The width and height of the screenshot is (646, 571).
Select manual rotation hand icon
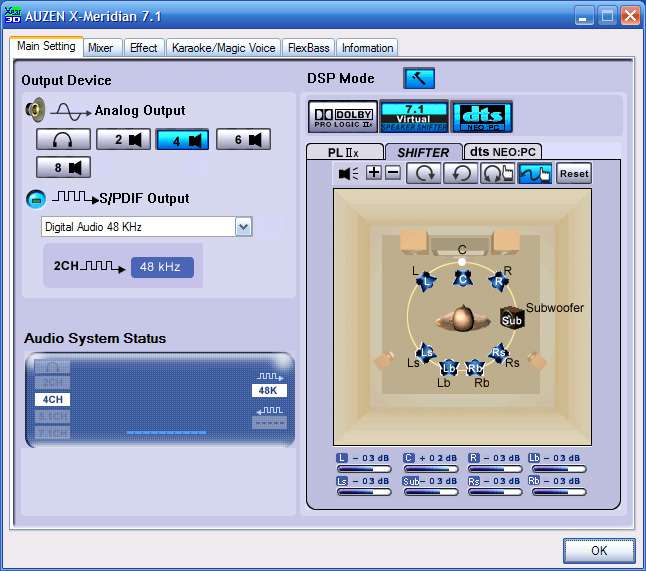497,173
